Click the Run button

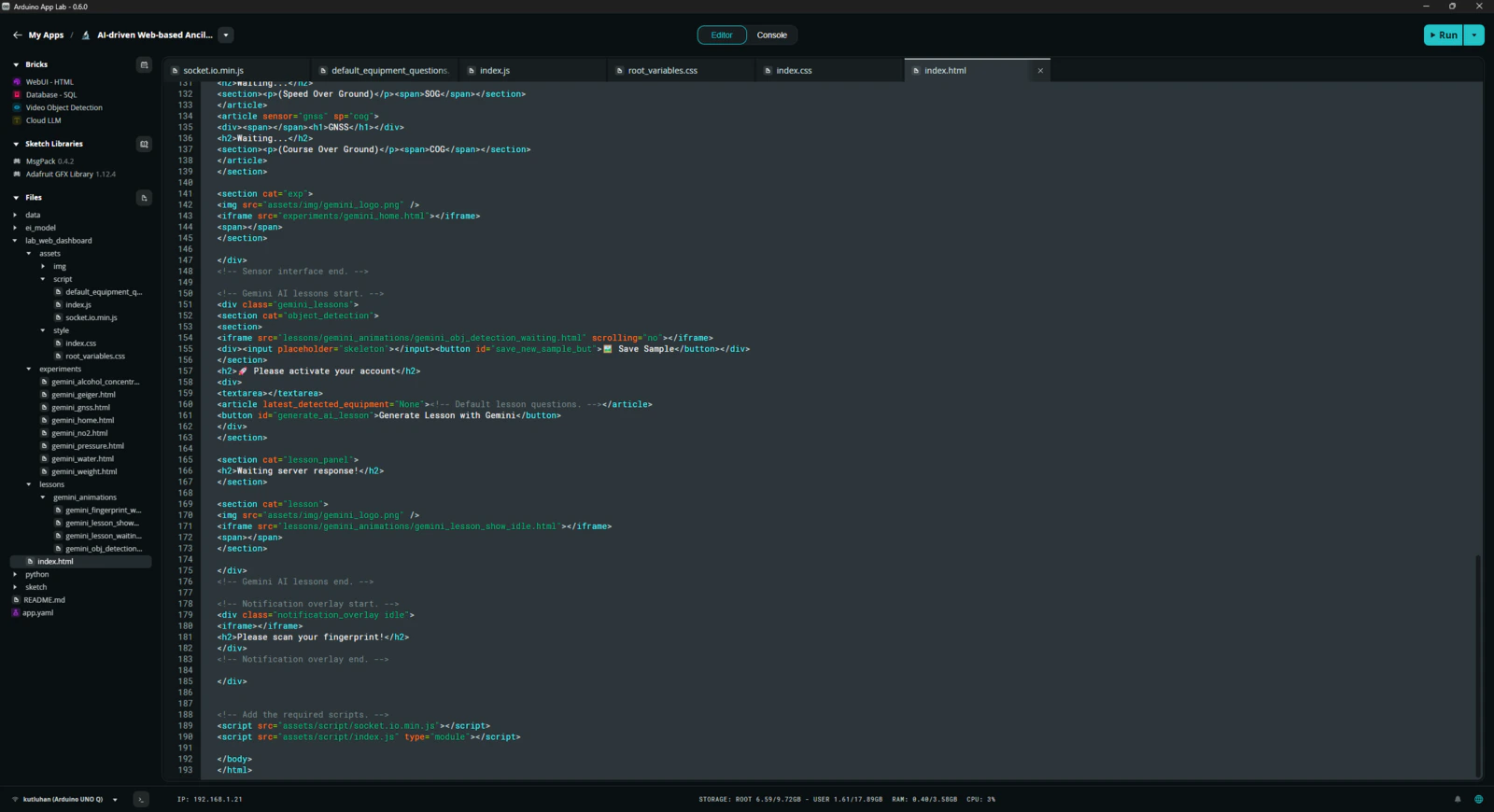point(1444,35)
